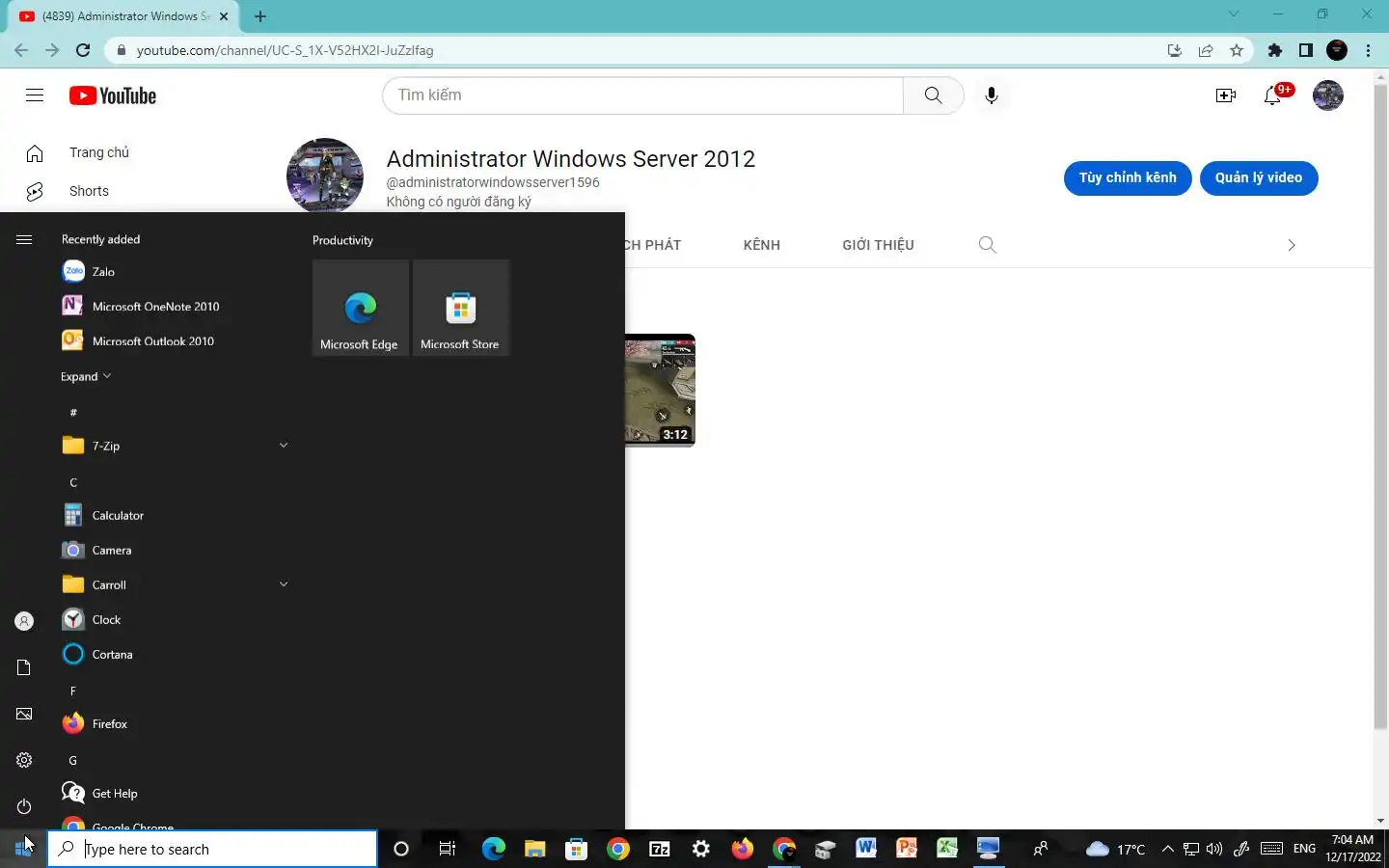Open the Chrome tab search dropdown

click(x=1234, y=14)
